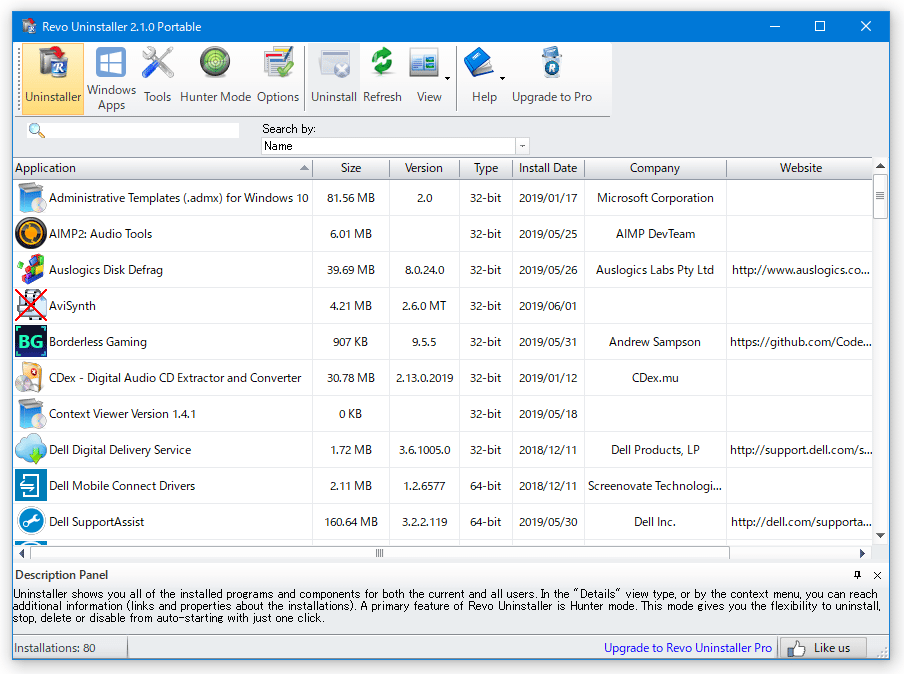Click the Upgrade to Pro icon
Image resolution: width=904 pixels, height=674 pixels.
[552, 62]
